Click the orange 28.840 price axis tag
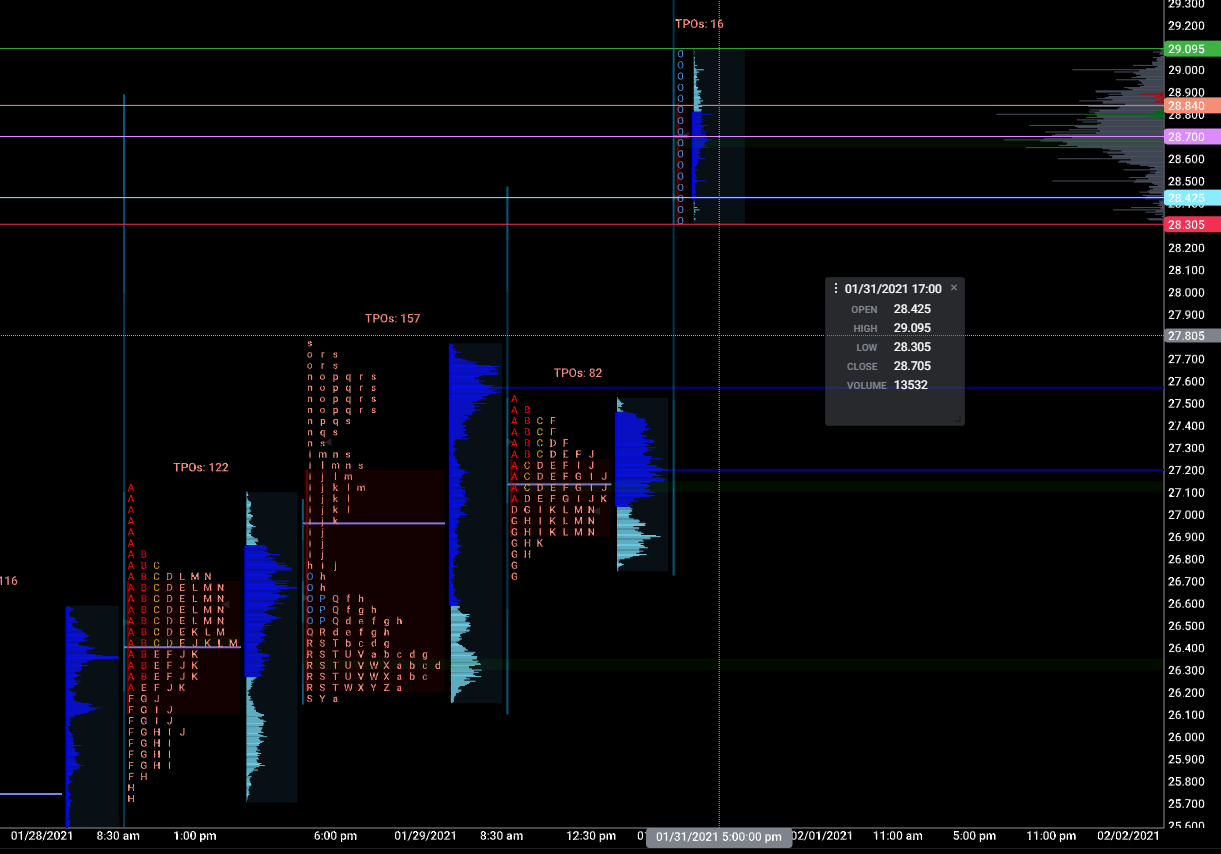The height and width of the screenshot is (854, 1221). click(1193, 105)
